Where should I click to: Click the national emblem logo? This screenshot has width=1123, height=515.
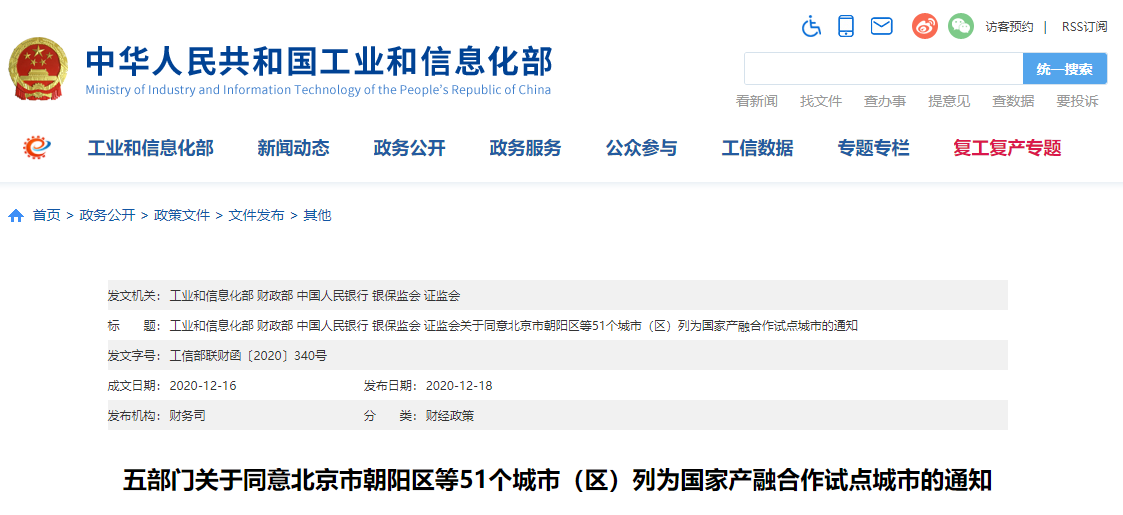pyautogui.click(x=39, y=69)
